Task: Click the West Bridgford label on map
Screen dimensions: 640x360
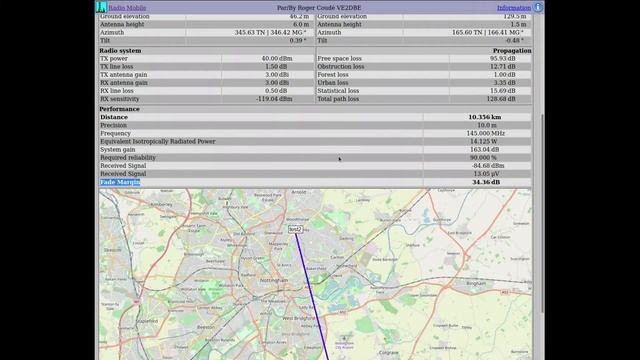Action: tap(299, 318)
